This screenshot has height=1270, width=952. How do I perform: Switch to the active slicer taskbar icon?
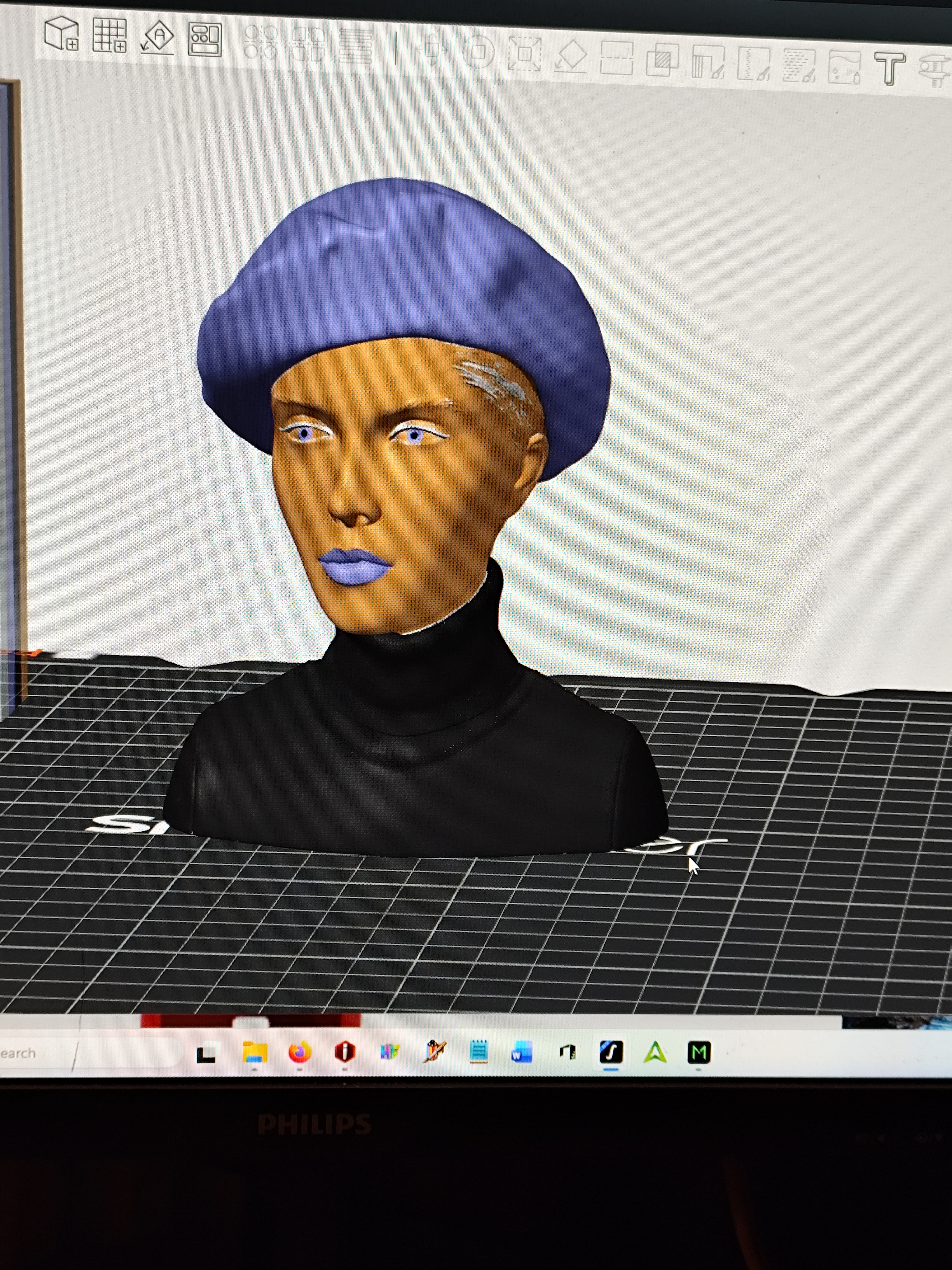tap(611, 1052)
